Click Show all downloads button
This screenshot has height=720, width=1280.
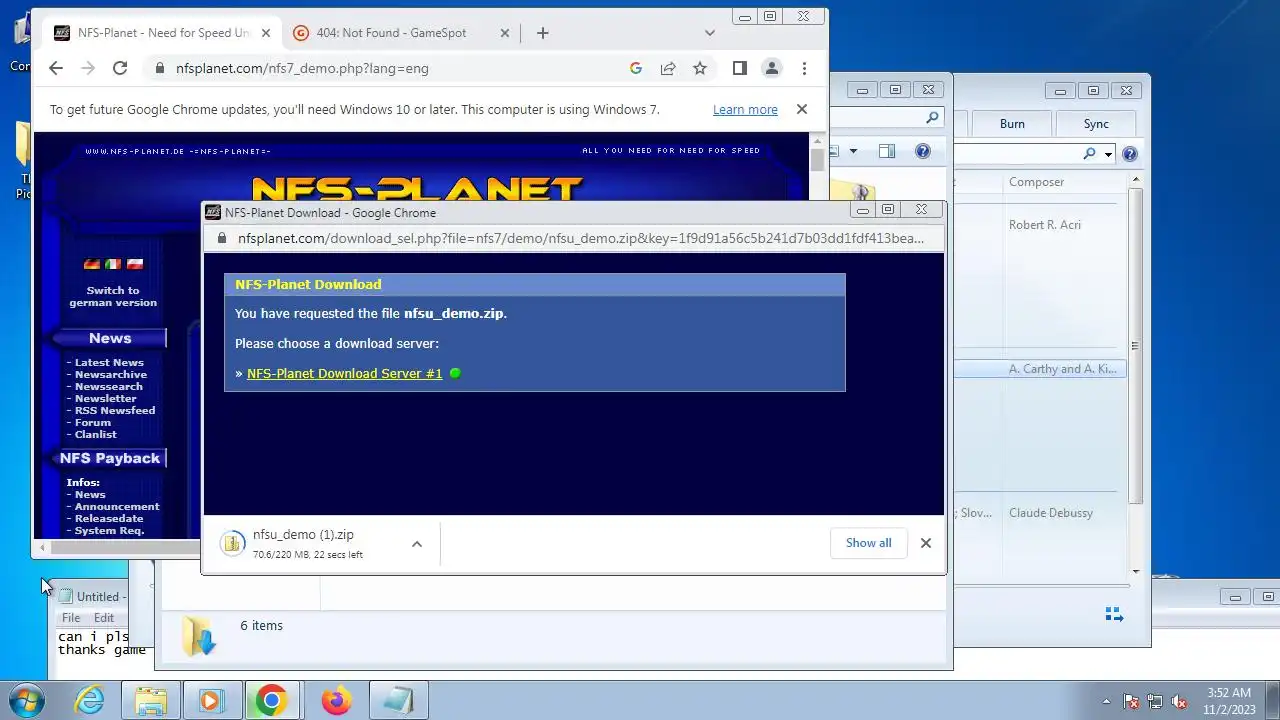tap(868, 543)
